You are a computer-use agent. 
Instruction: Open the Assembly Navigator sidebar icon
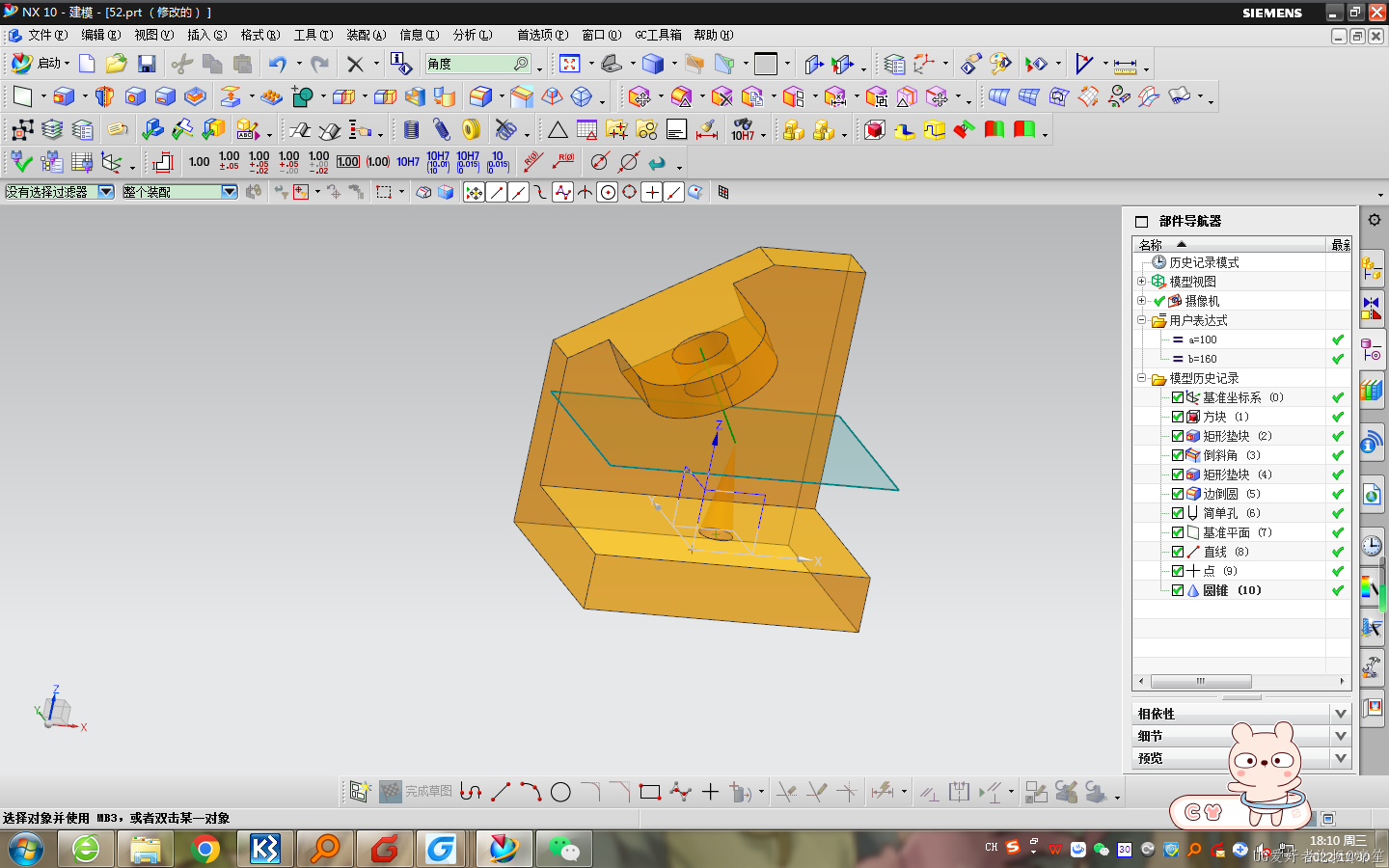point(1372,268)
